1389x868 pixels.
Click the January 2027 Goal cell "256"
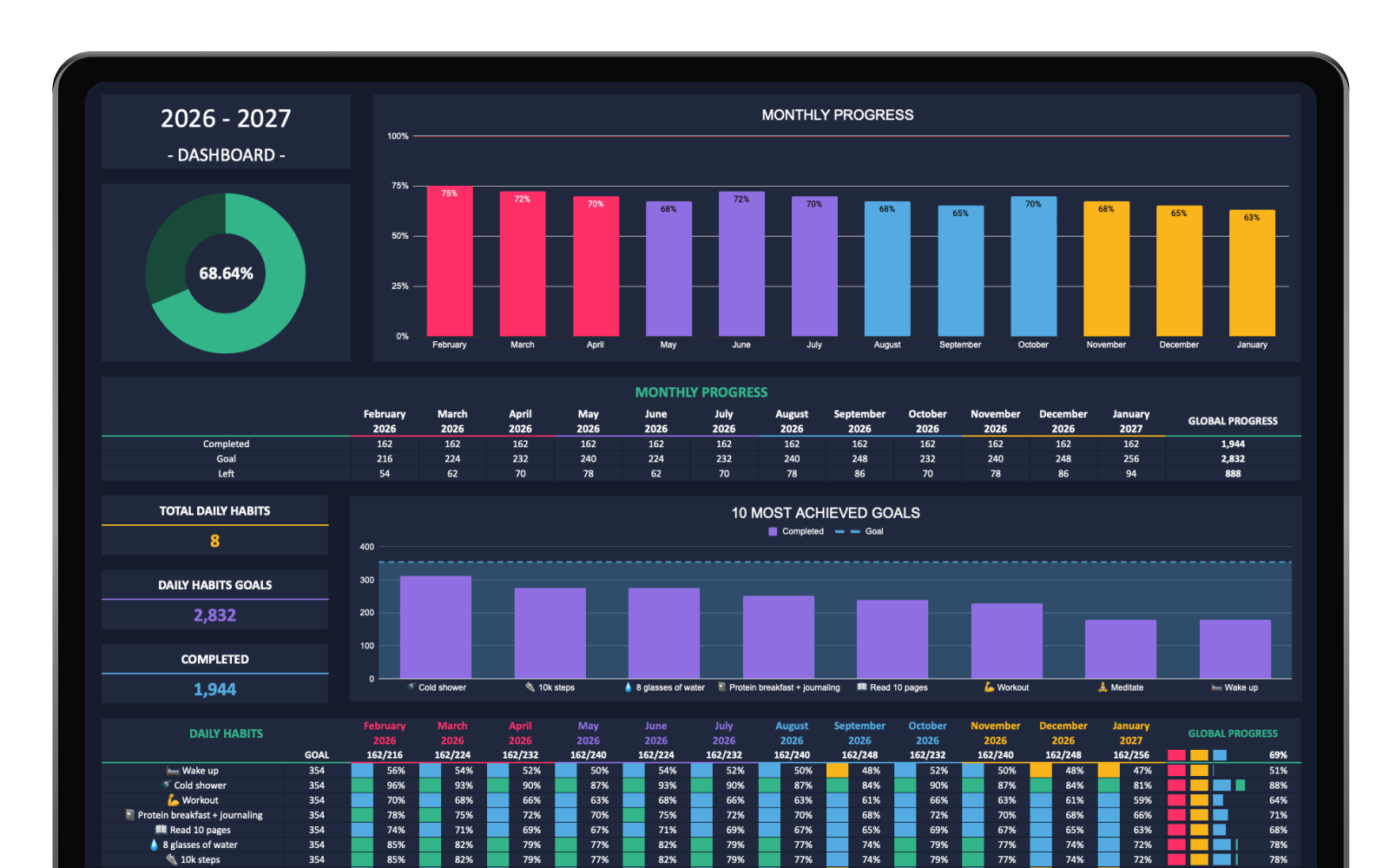coord(1131,459)
